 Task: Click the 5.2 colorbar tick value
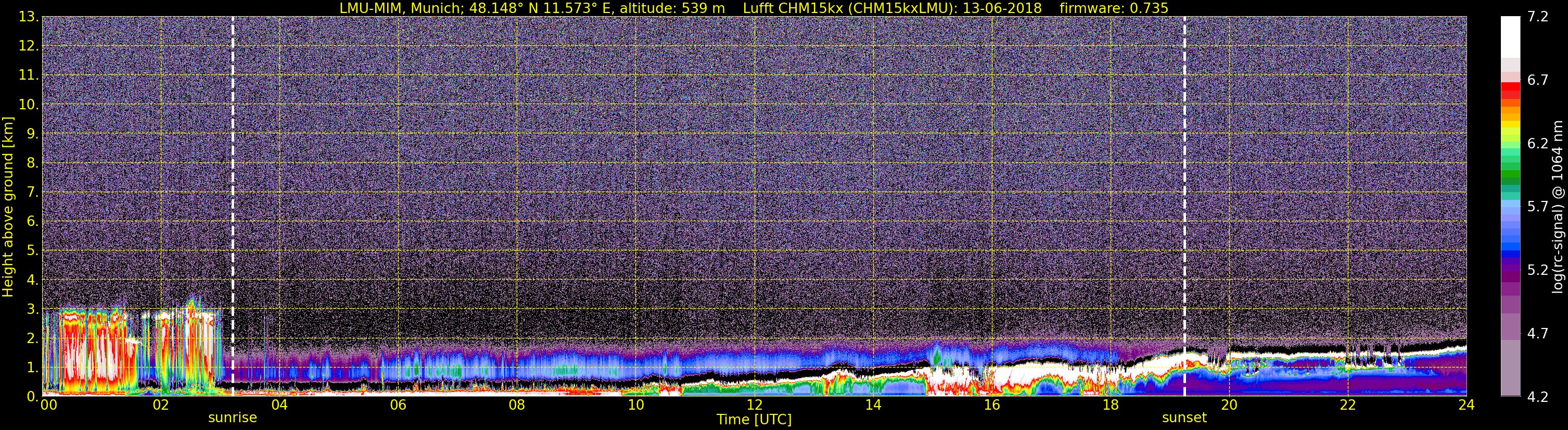click(x=1538, y=270)
